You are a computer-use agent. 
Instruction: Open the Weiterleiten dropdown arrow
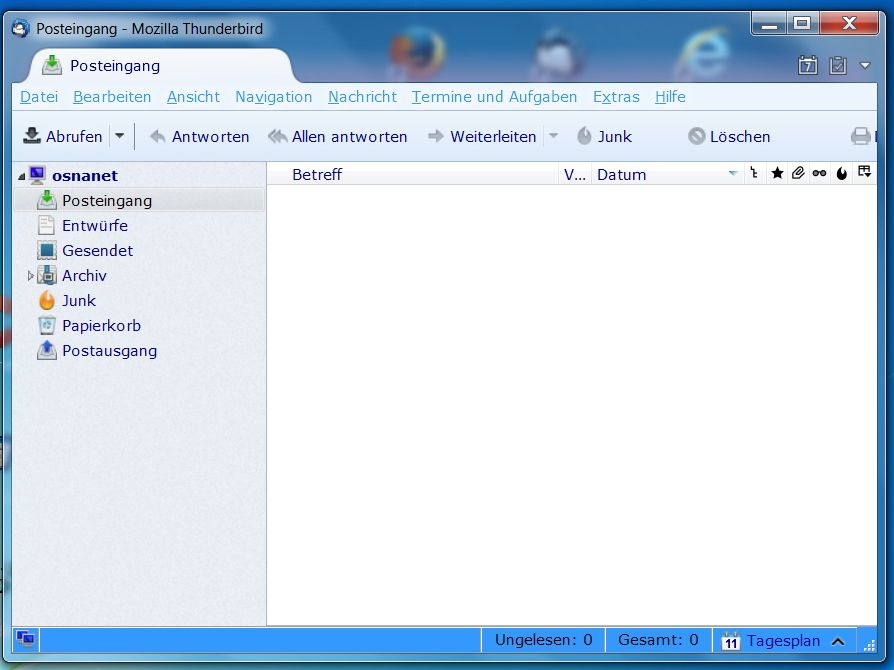[x=553, y=137]
